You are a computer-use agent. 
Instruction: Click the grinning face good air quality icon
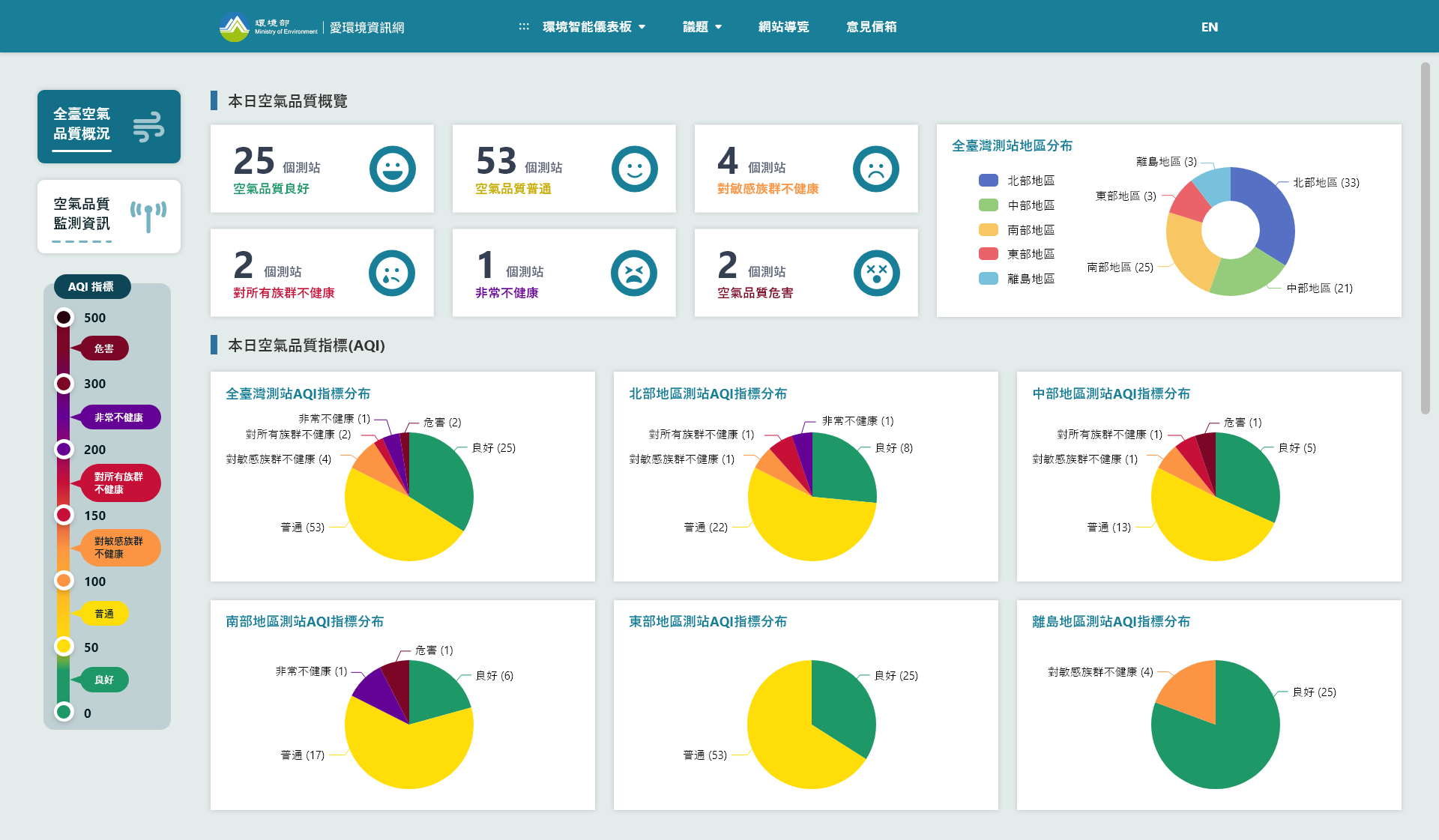coord(392,169)
